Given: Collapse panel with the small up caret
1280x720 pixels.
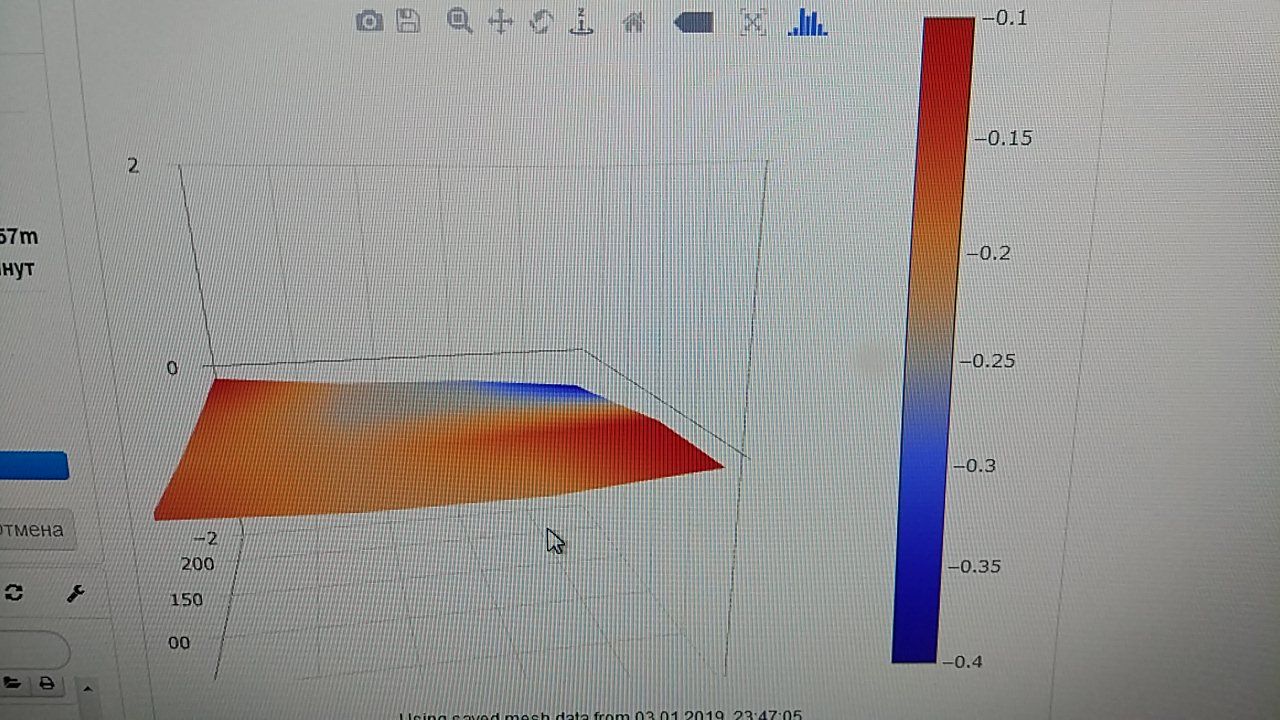Looking at the screenshot, I should 87,689.
